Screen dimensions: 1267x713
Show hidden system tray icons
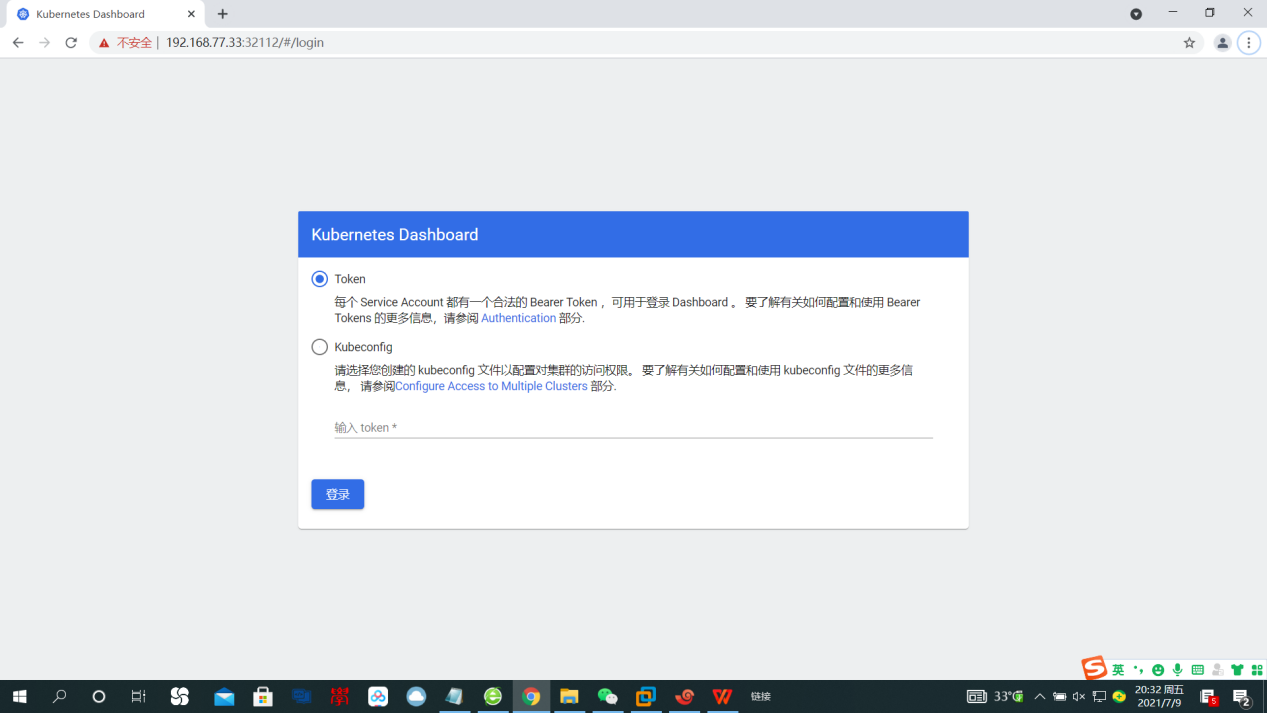pos(1040,696)
